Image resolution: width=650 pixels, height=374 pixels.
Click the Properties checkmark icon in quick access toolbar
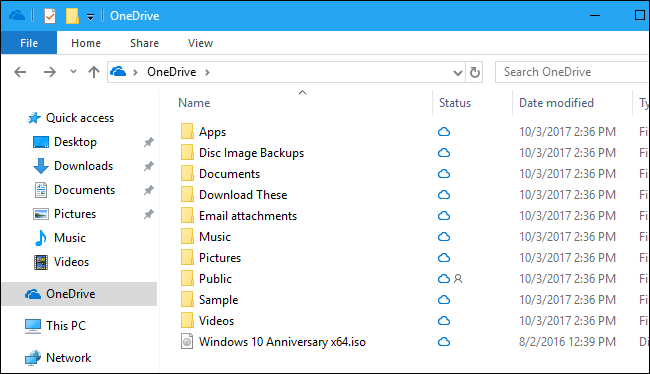point(50,16)
